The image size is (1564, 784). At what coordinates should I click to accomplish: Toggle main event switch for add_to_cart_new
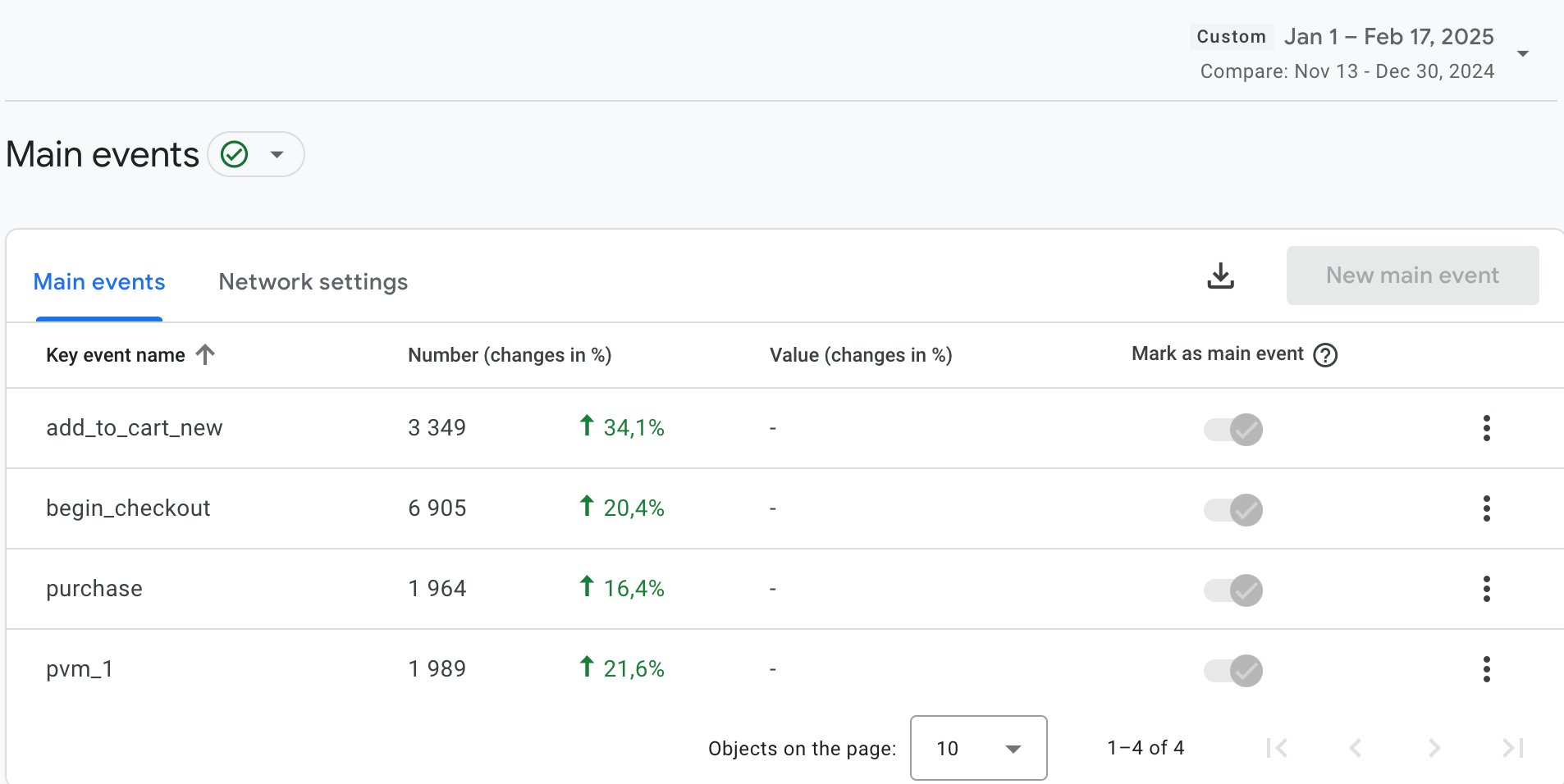click(x=1232, y=429)
